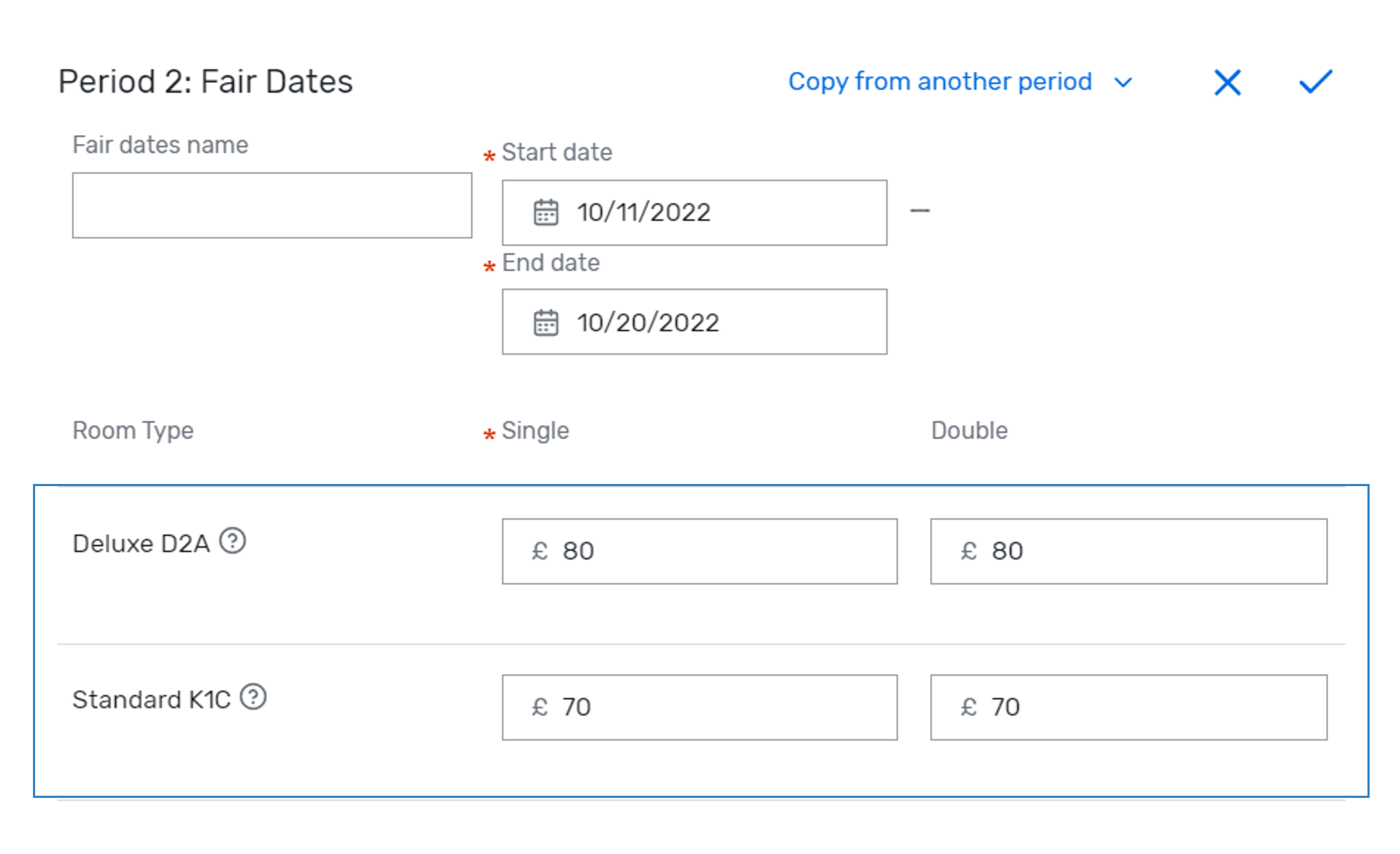Cancel editing with the X icon
This screenshot has width=1400, height=854.
point(1227,82)
